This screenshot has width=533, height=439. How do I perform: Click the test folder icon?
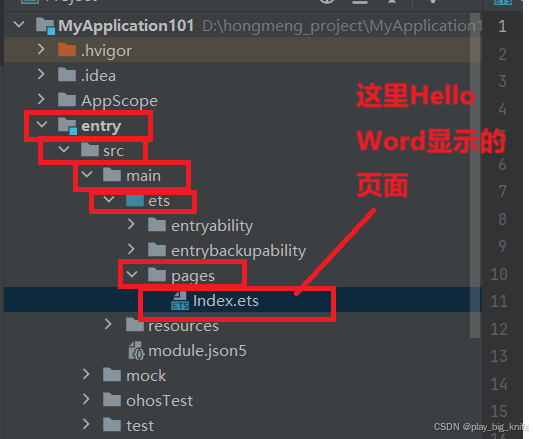pyautogui.click(x=112, y=425)
